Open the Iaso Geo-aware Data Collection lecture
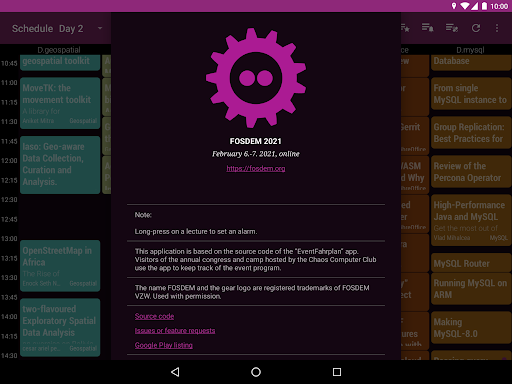512x384 pixels. (60, 165)
